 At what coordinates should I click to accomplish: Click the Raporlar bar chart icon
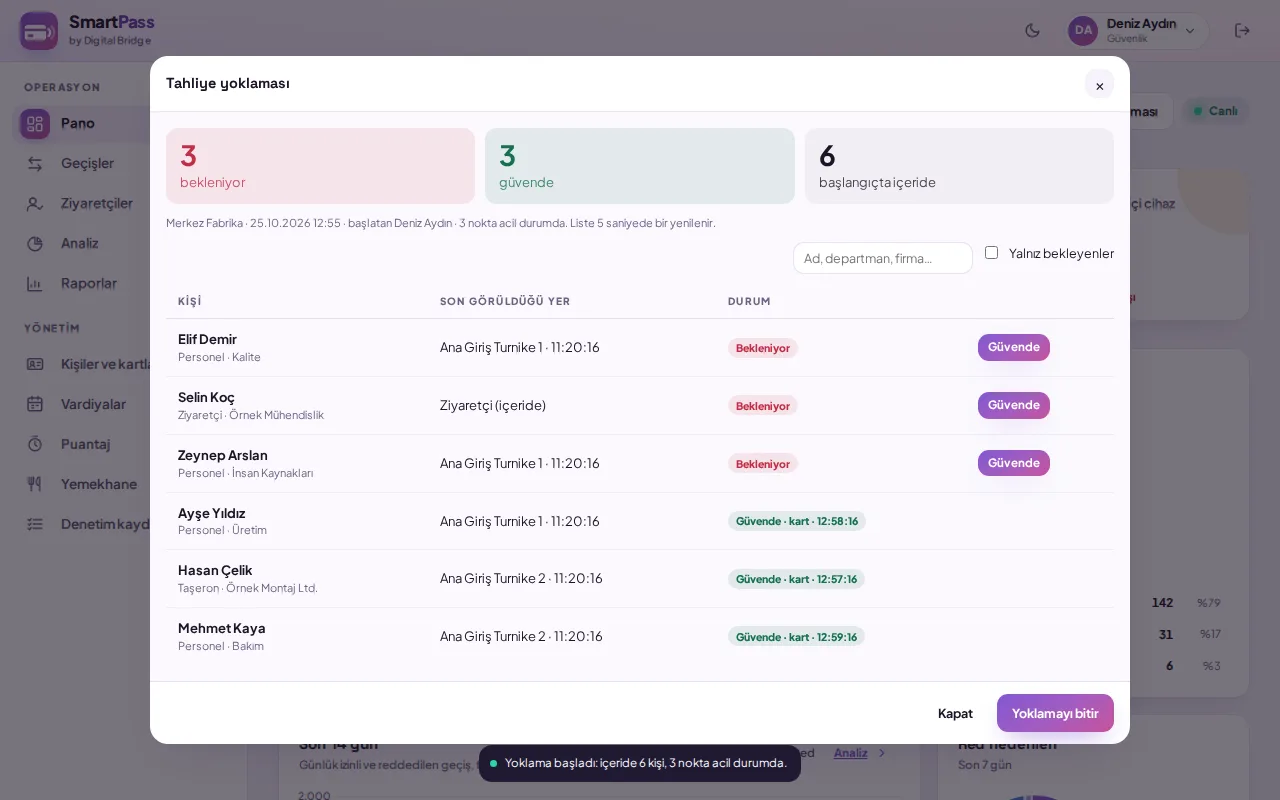click(x=35, y=284)
